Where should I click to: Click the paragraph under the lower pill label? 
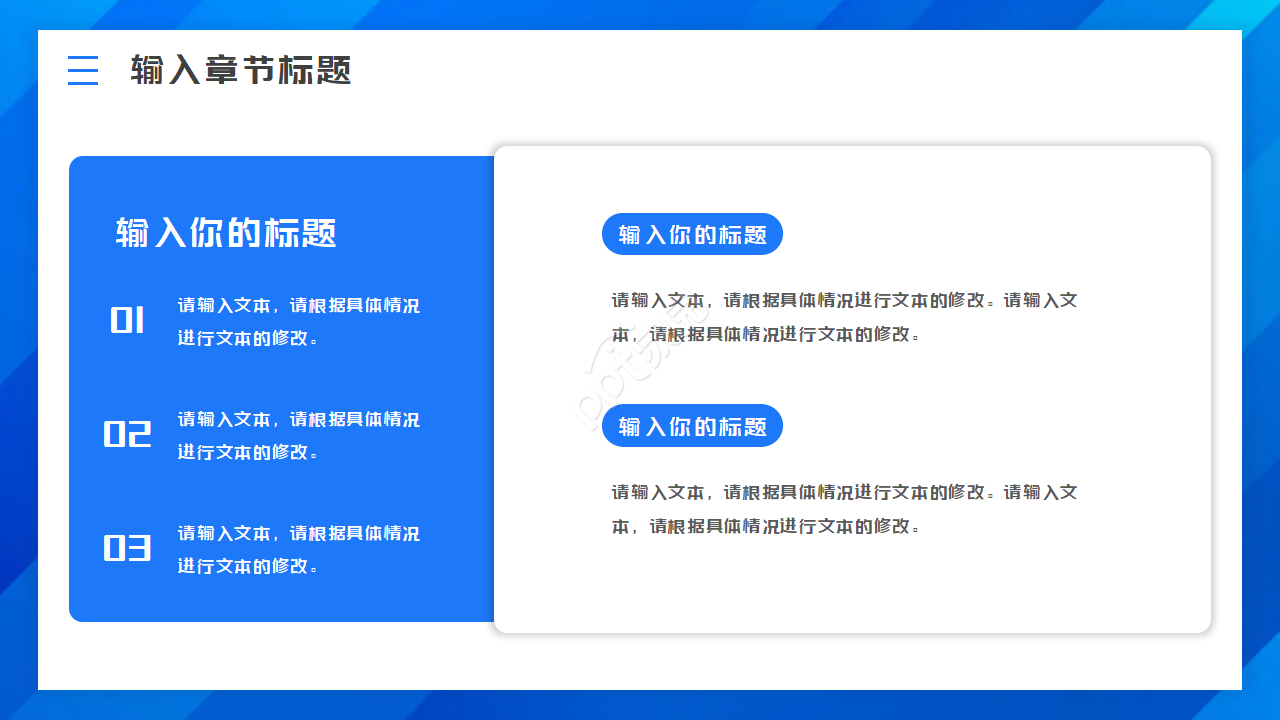click(x=843, y=508)
